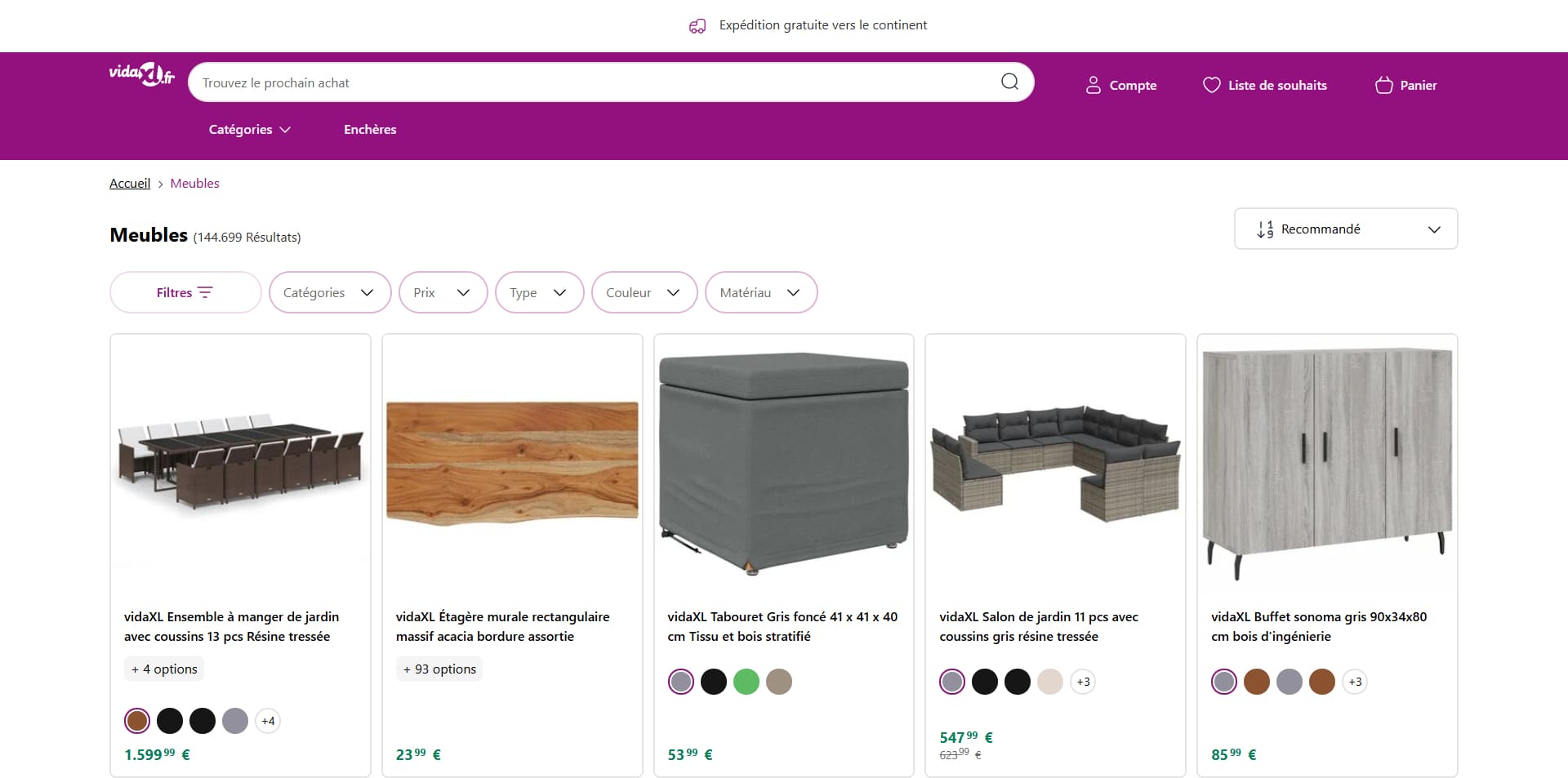Expand the Type filter dropdown
Screen dimensions: 1568x778
point(539,292)
